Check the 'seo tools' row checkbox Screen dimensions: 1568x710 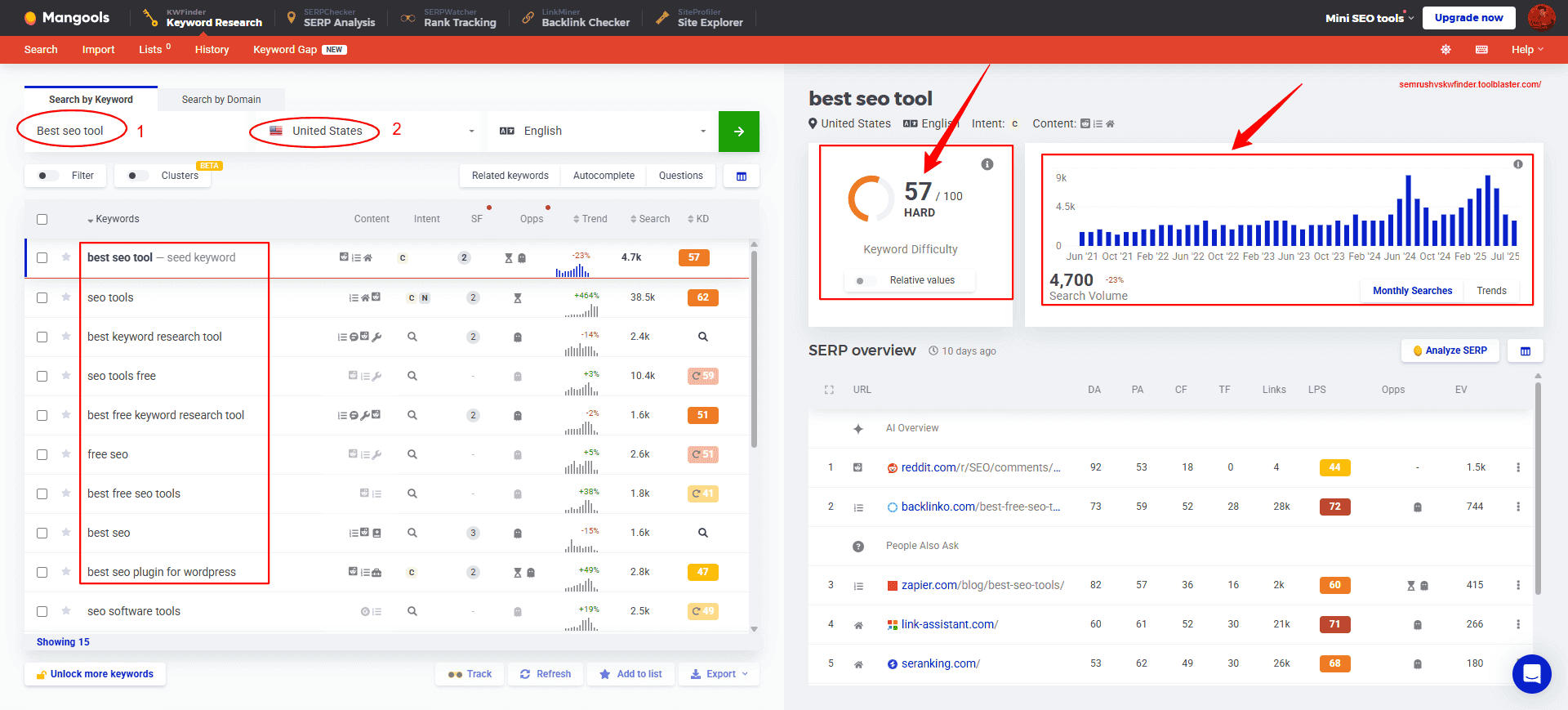pos(42,298)
